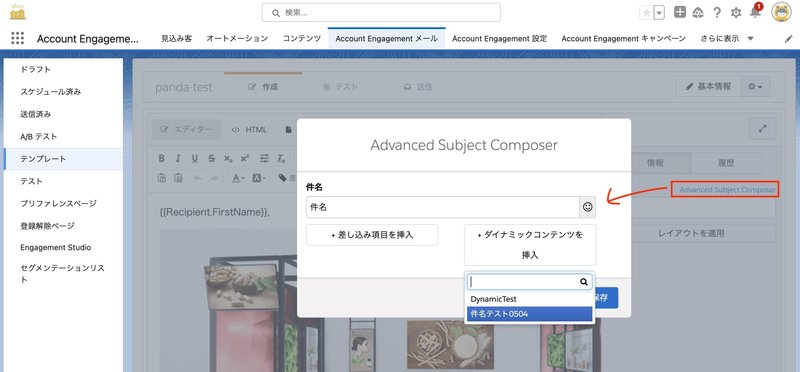The width and height of the screenshot is (800, 372).
Task: Select スケジュール済み in the sidebar
Action: click(x=63, y=92)
